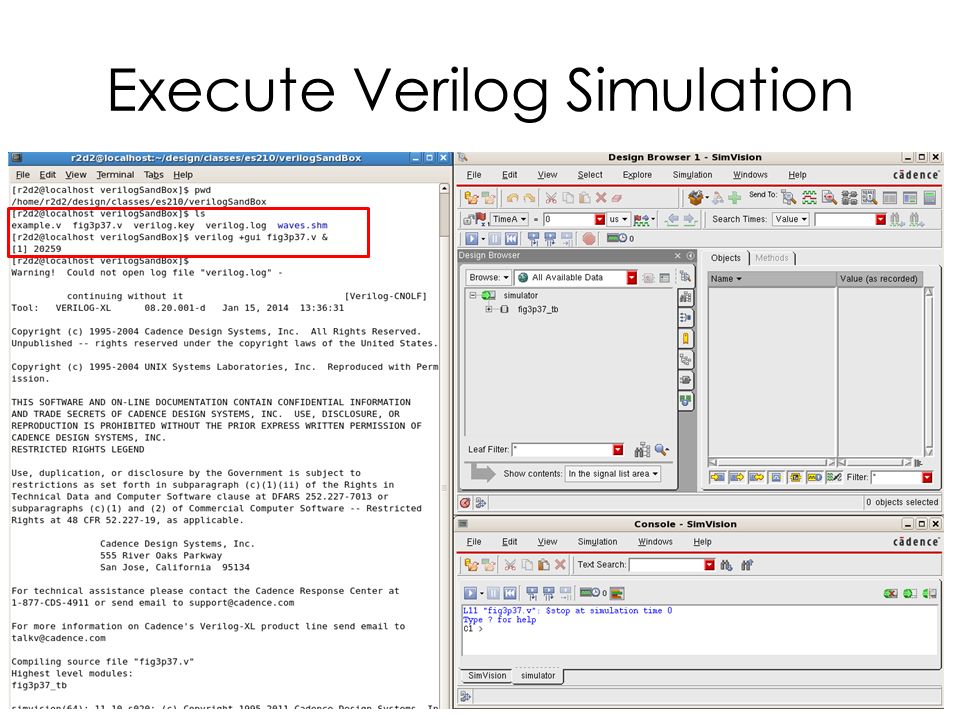960x720 pixels.
Task: Click calculator-like icon at Send To end
Action: click(x=930, y=197)
